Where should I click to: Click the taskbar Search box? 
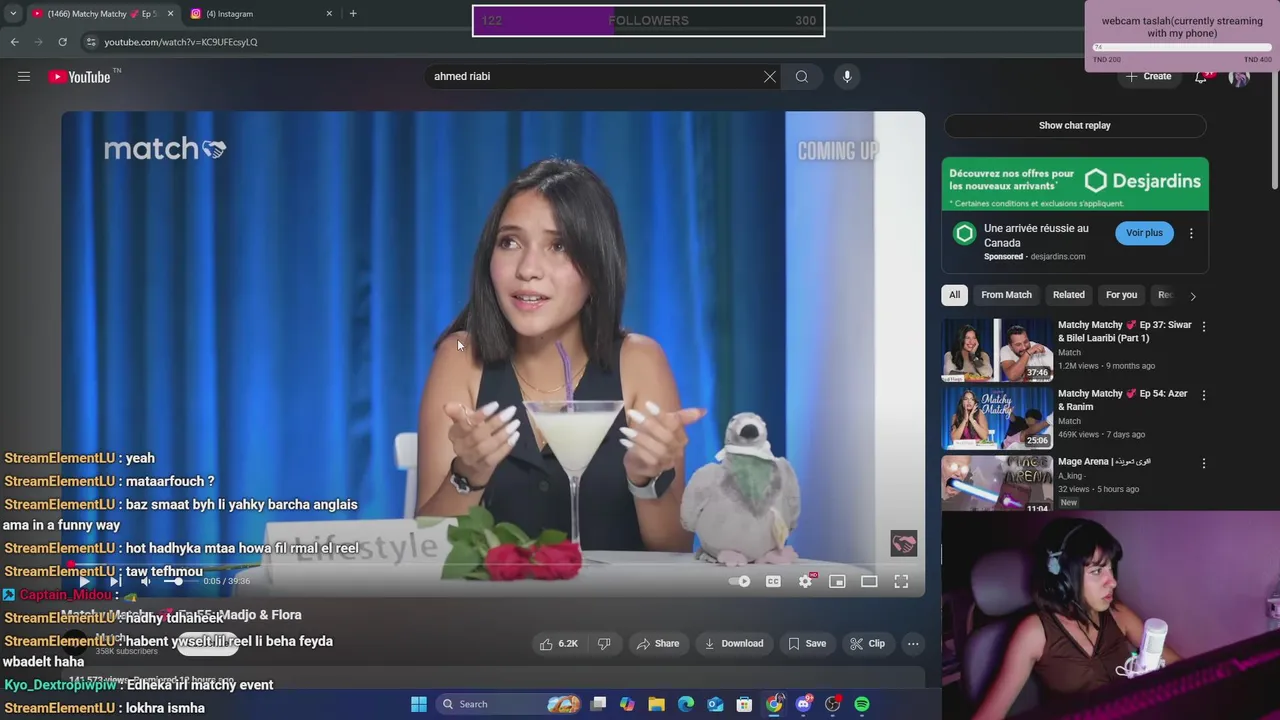tap(510, 704)
